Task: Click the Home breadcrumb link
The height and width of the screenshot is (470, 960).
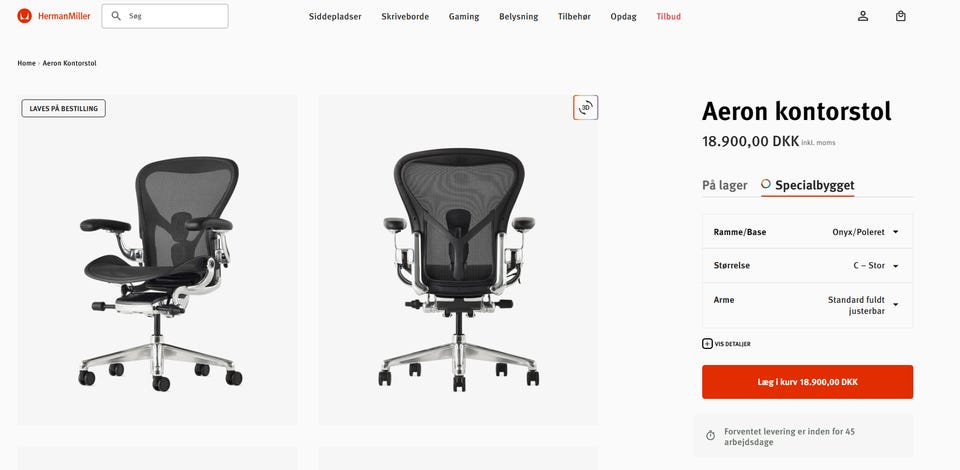Action: tap(26, 63)
